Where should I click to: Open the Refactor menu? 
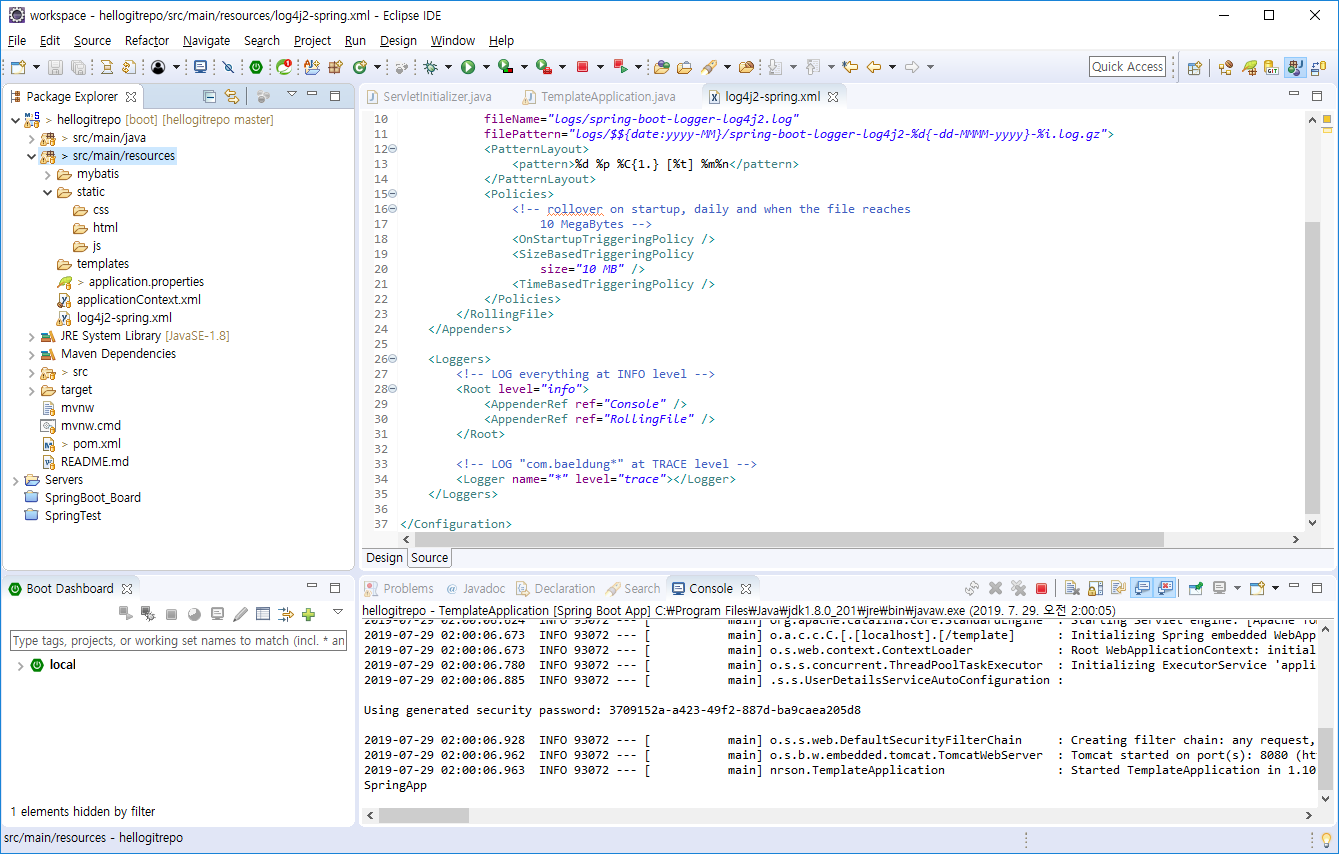point(147,41)
